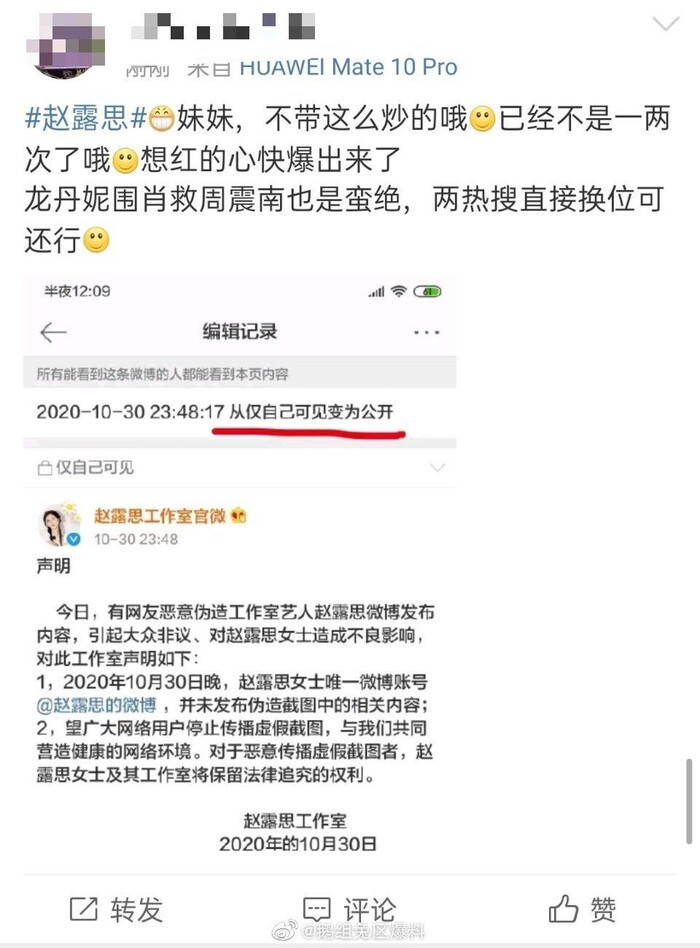
Task: Open 赵露思工作室官微 profile avatar
Action: (60, 524)
